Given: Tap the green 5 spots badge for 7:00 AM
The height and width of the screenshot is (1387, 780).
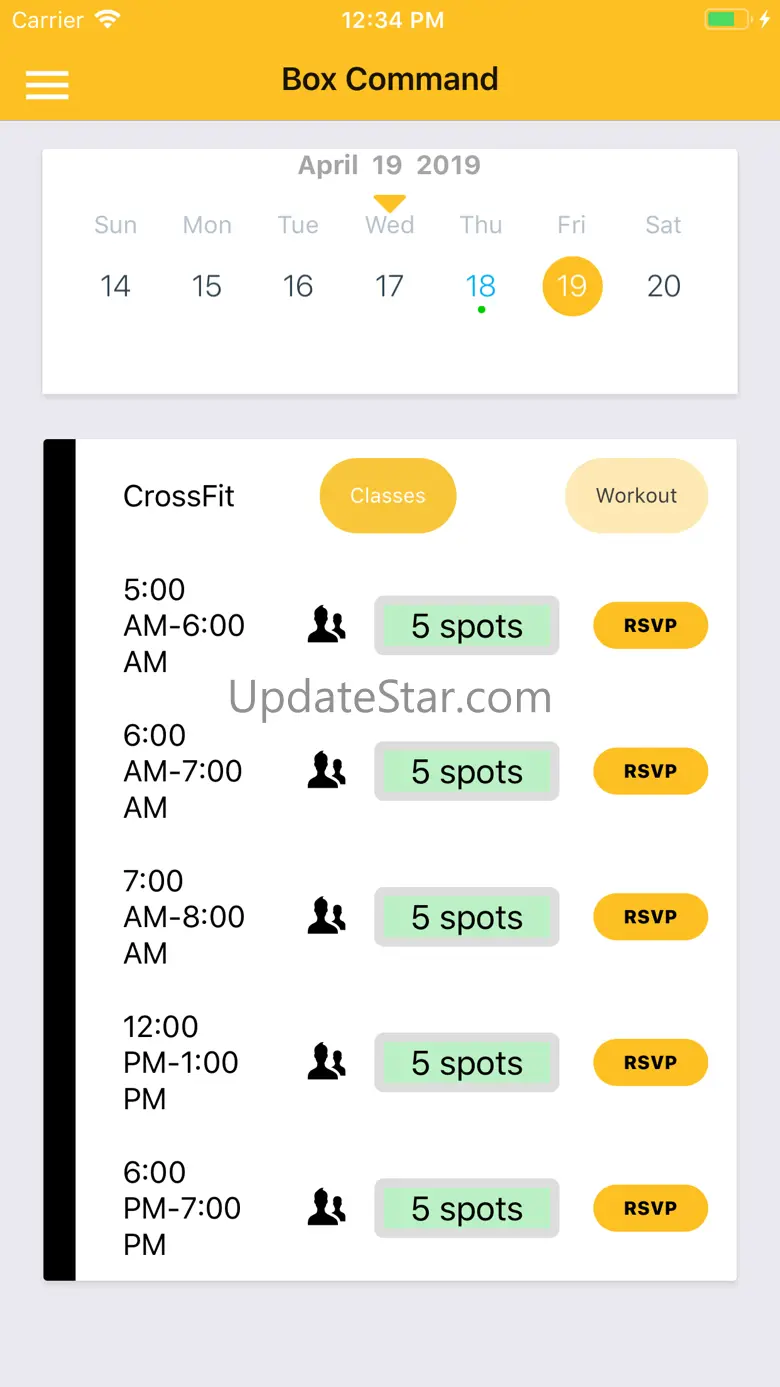Looking at the screenshot, I should point(467,918).
